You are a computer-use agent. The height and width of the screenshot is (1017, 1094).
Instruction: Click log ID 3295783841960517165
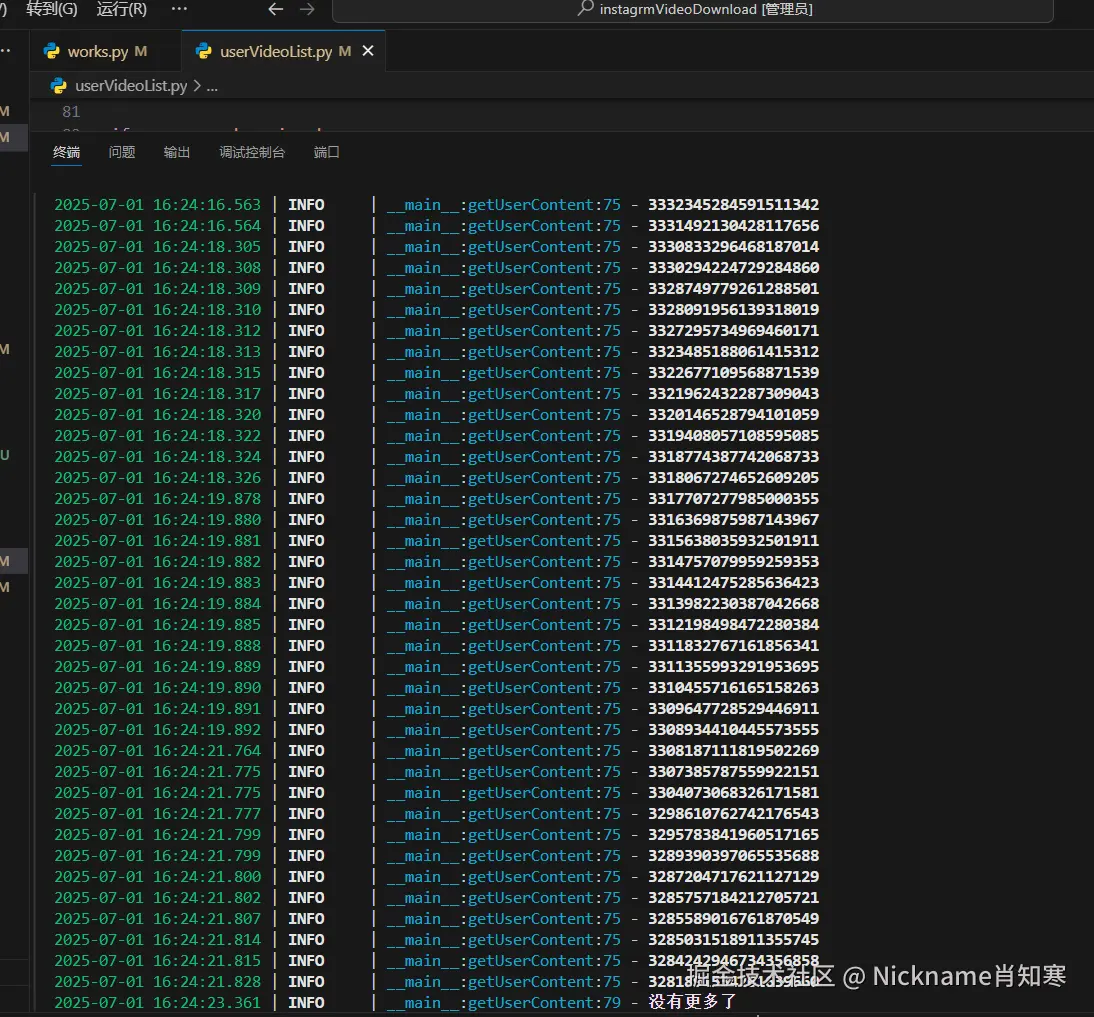[x=733, y=835]
